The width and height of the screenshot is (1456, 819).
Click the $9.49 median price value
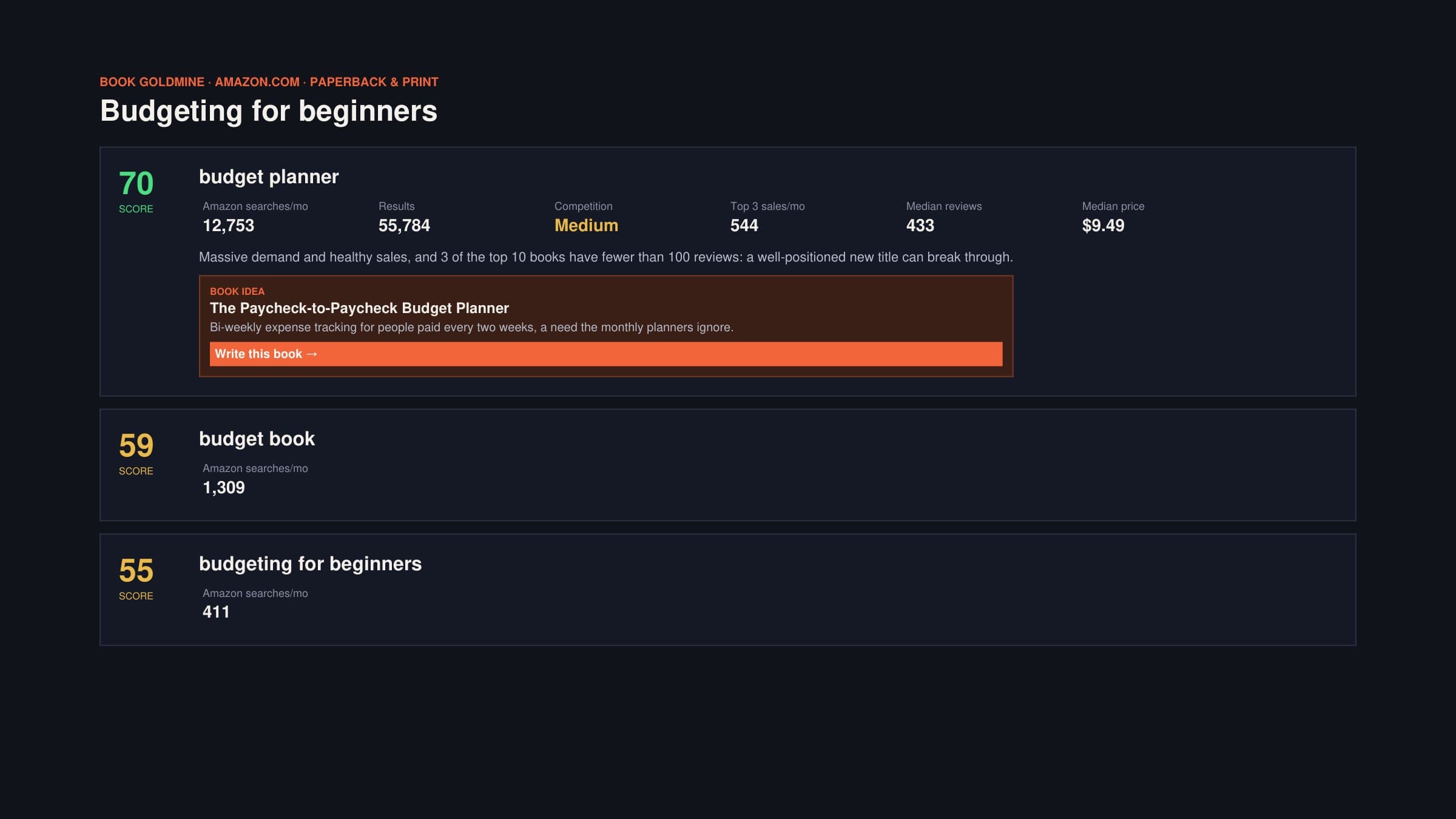coord(1103,226)
